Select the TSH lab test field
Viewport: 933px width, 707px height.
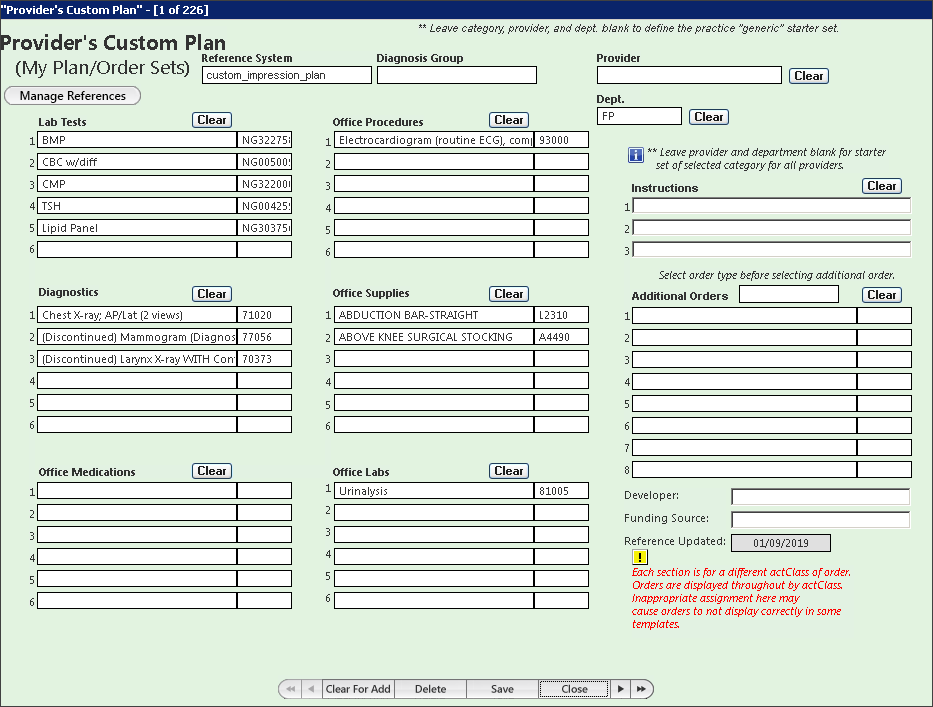137,206
